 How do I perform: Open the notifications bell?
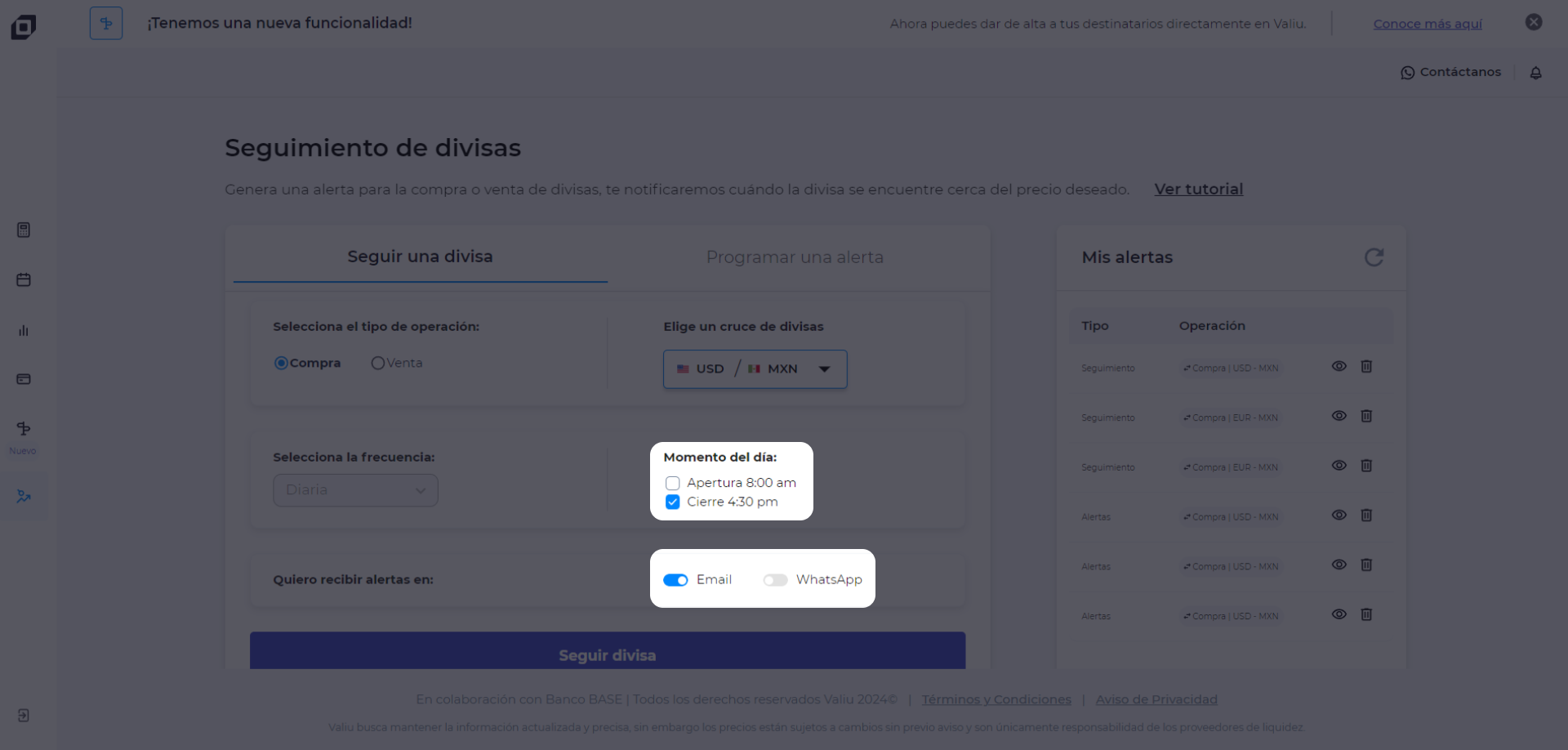(1536, 73)
